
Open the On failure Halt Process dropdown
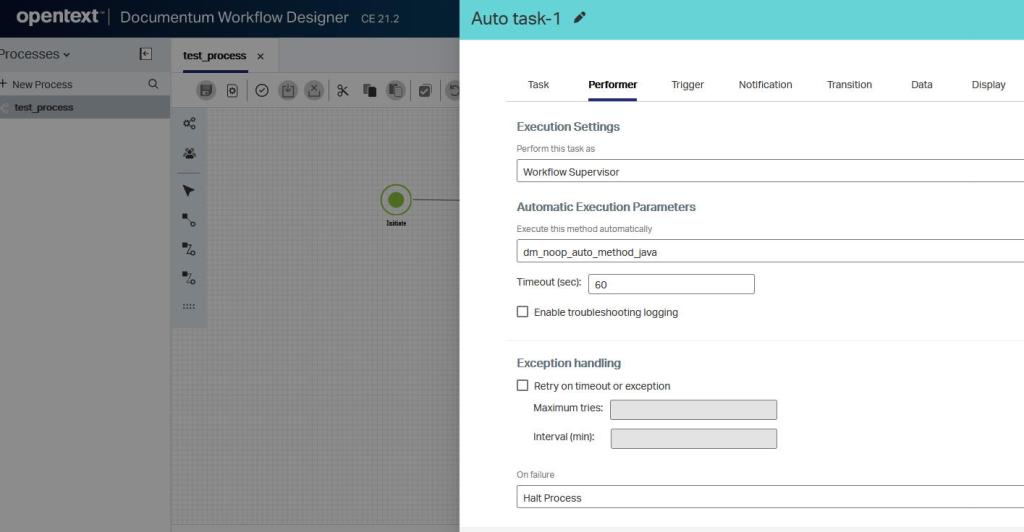point(770,497)
